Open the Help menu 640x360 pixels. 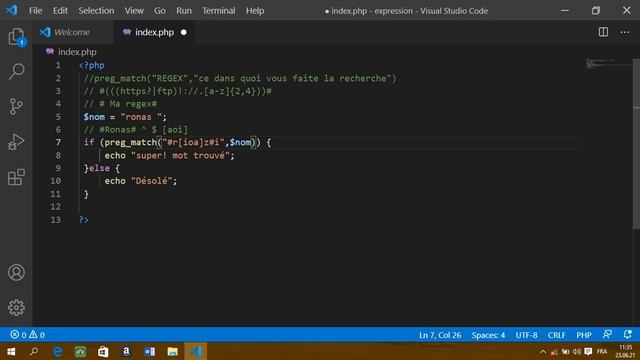(x=255, y=11)
